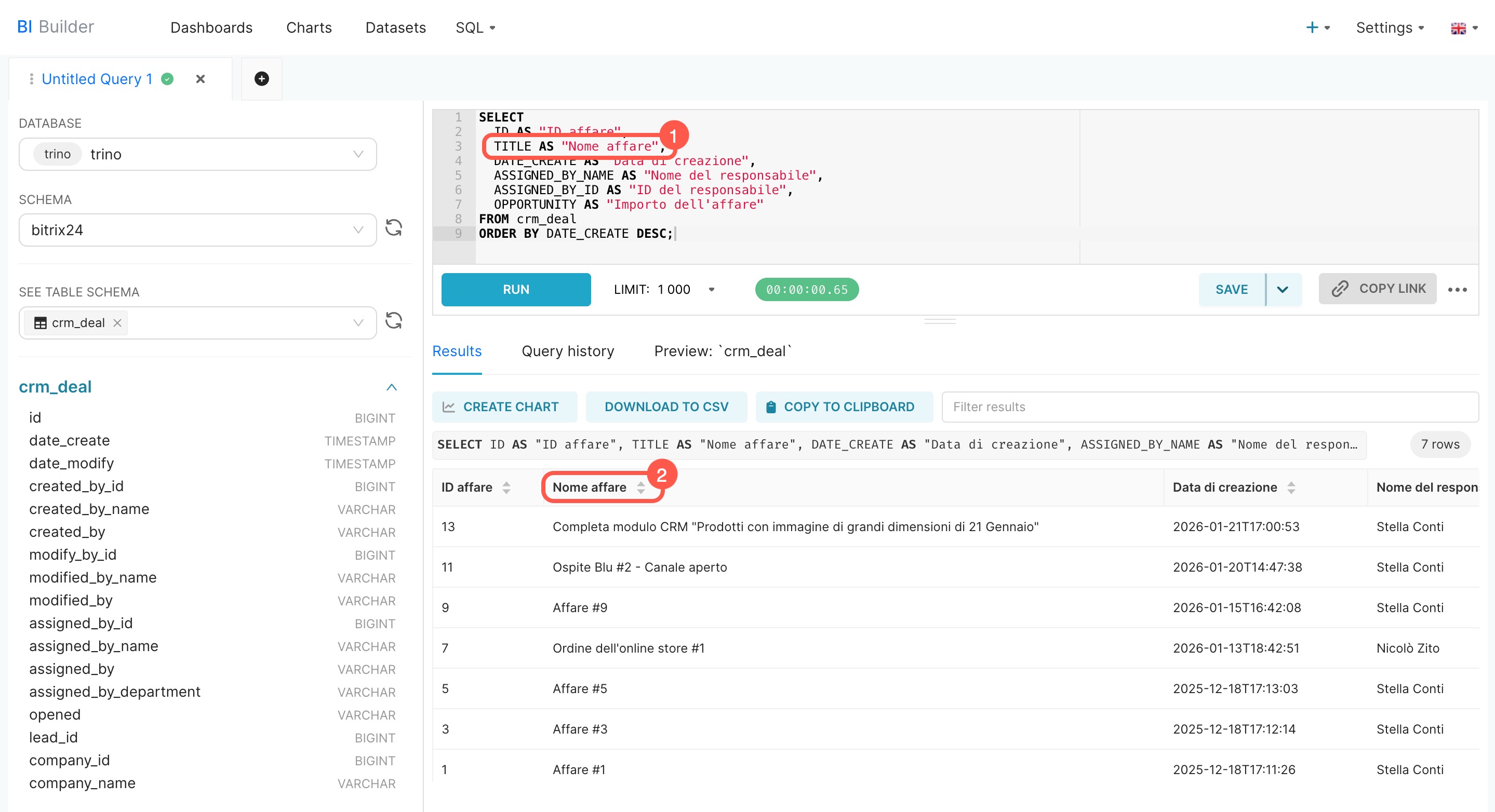Click the plus create menu icon
The width and height of the screenshot is (1495, 812).
[1312, 28]
